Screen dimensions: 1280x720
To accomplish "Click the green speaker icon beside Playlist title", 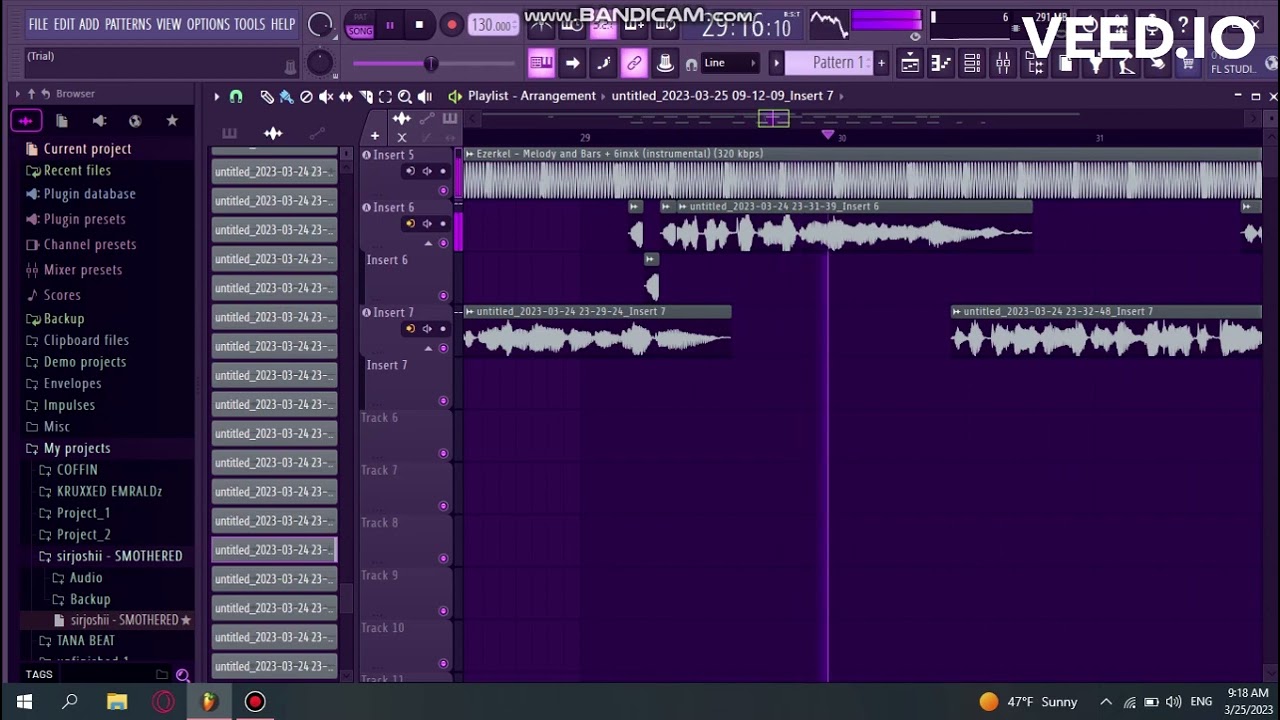I will coord(455,97).
